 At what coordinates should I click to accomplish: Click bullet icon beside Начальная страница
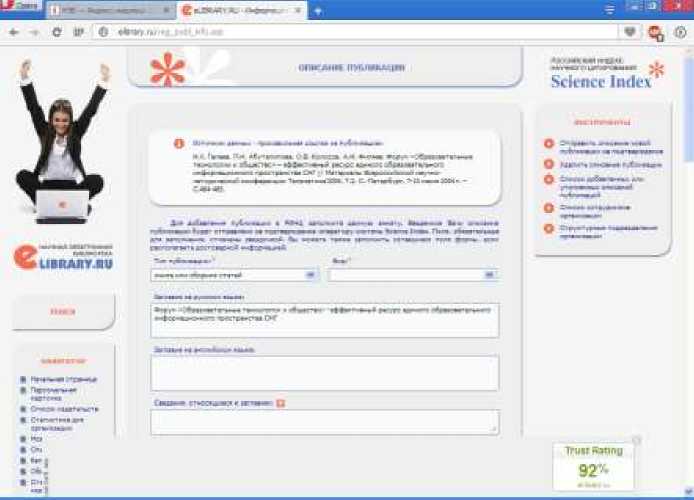(23, 379)
